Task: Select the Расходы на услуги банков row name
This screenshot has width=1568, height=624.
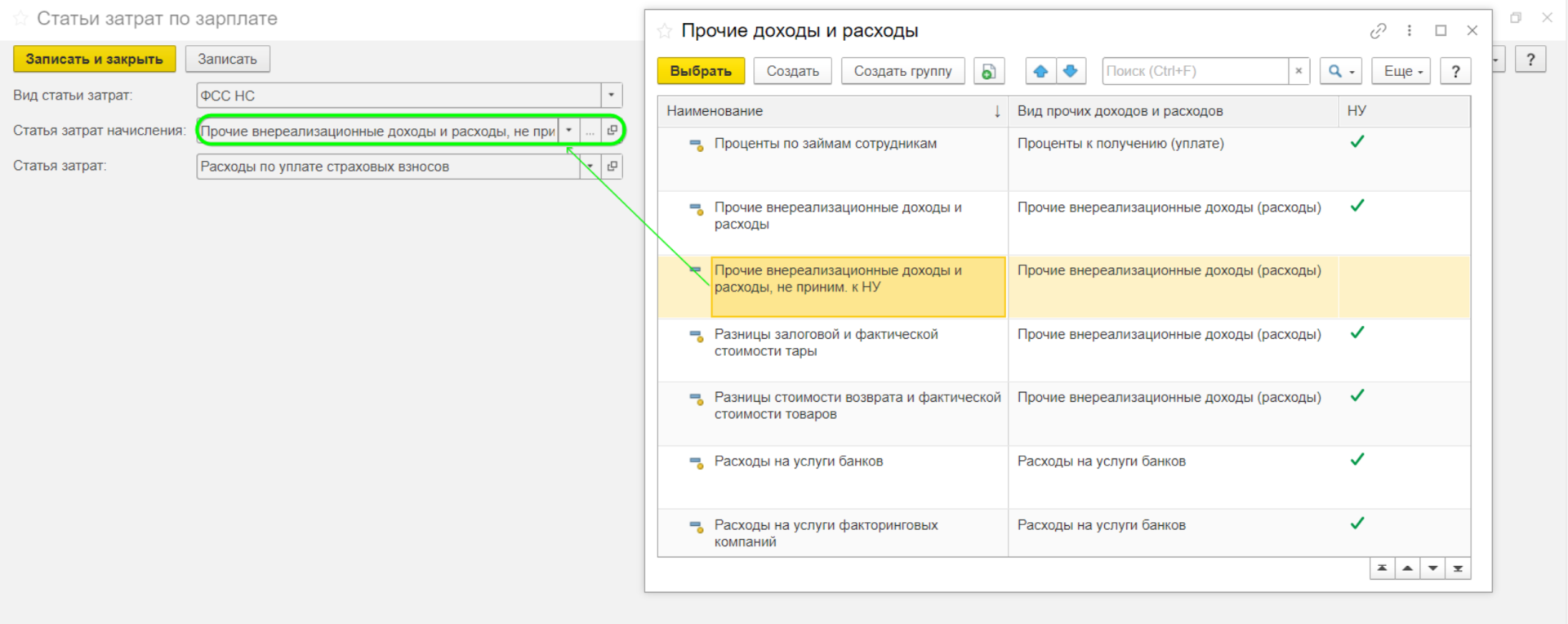Action: click(799, 461)
